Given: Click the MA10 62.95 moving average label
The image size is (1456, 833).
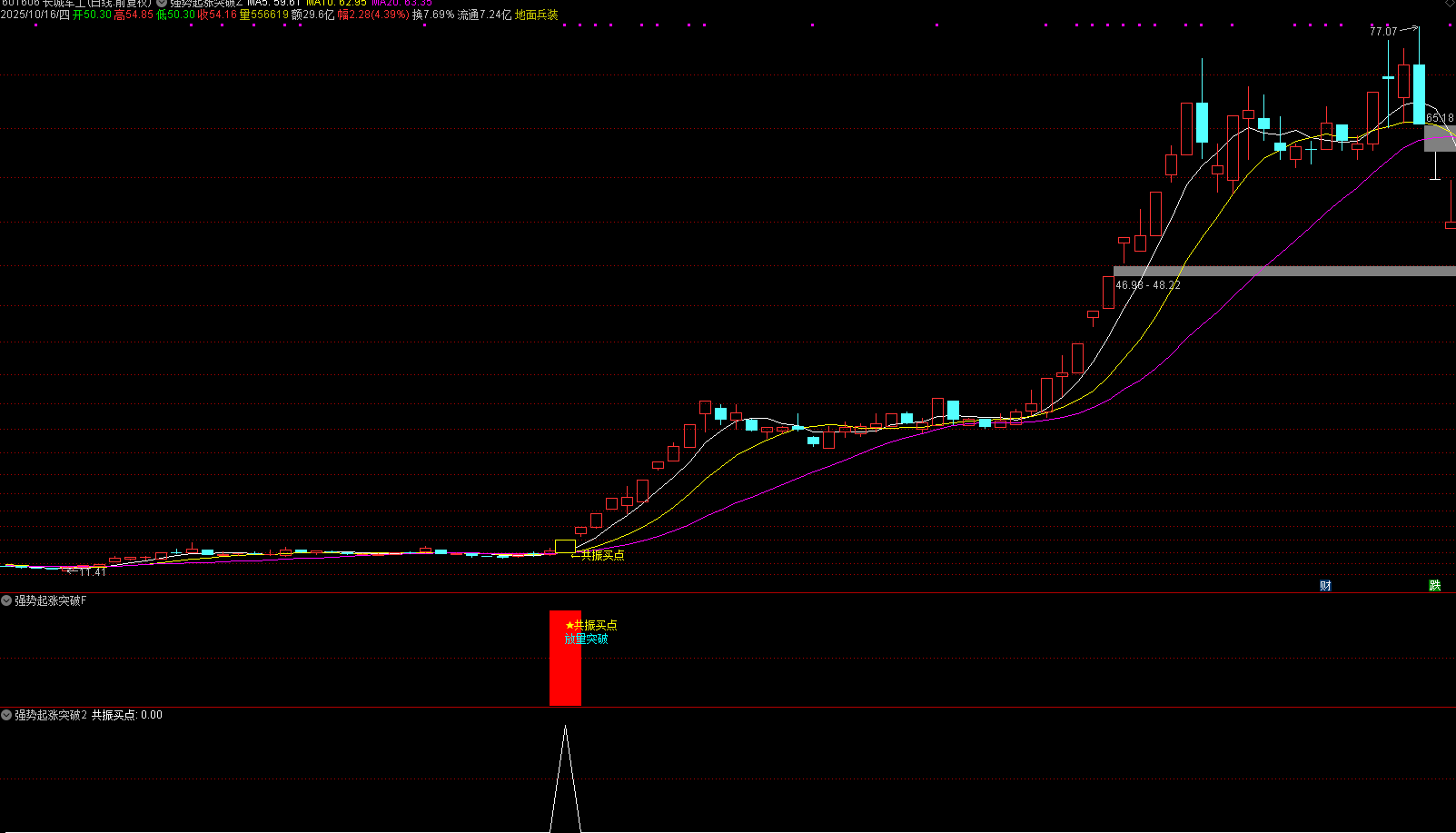Looking at the screenshot, I should [x=336, y=3].
